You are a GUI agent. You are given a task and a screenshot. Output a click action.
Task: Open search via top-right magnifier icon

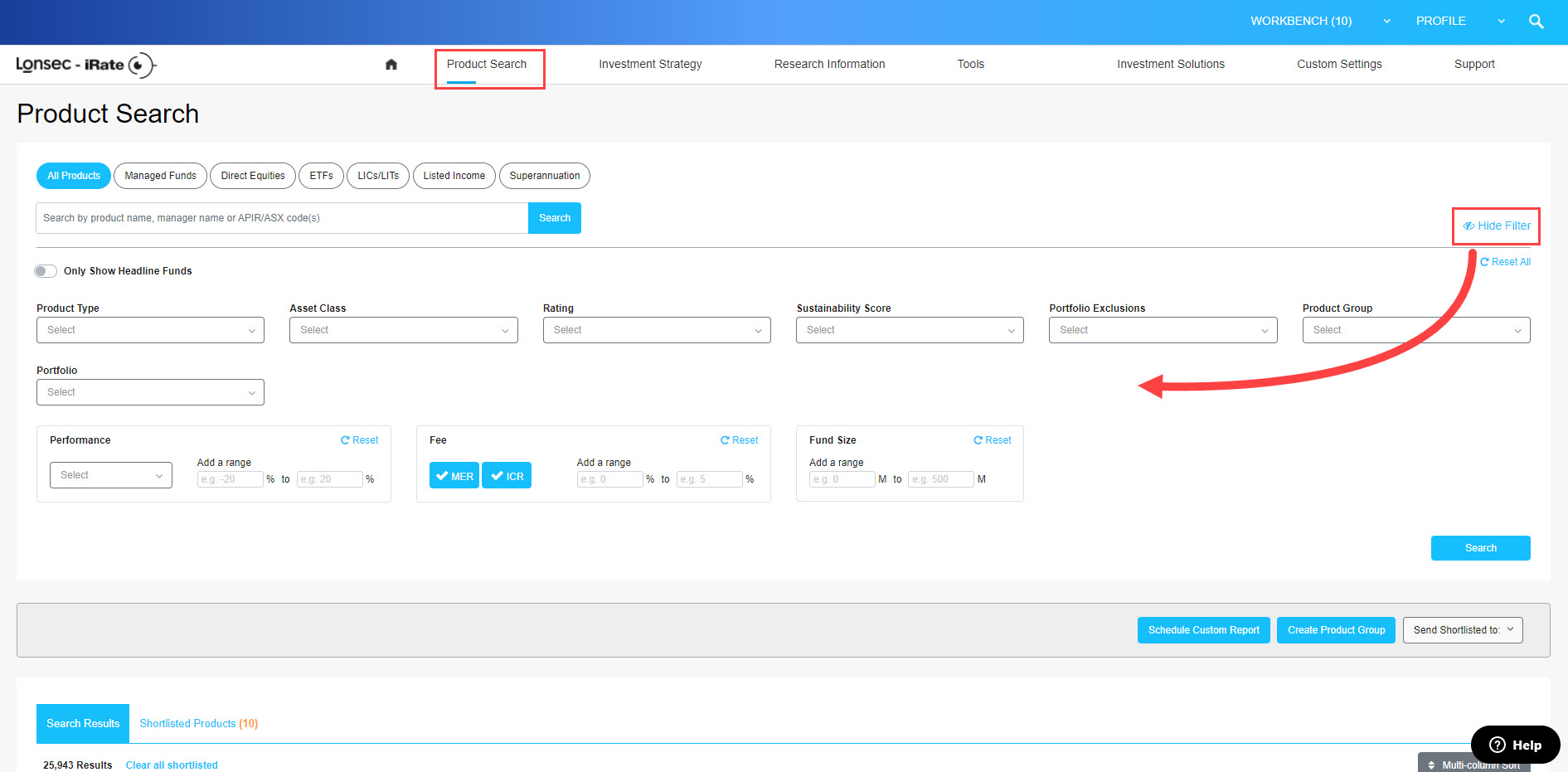tap(1536, 22)
